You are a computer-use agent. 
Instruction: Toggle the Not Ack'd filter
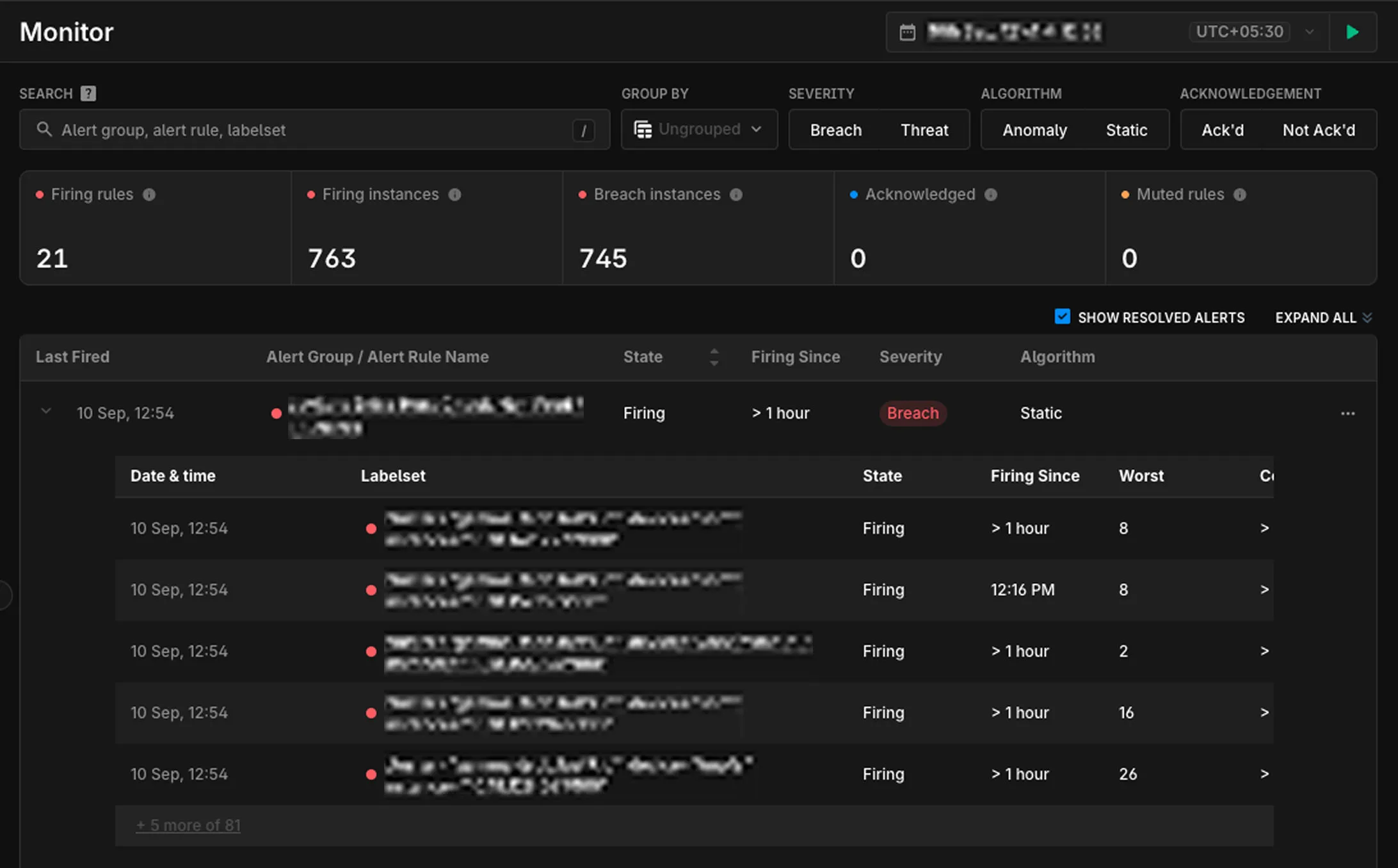(1319, 130)
